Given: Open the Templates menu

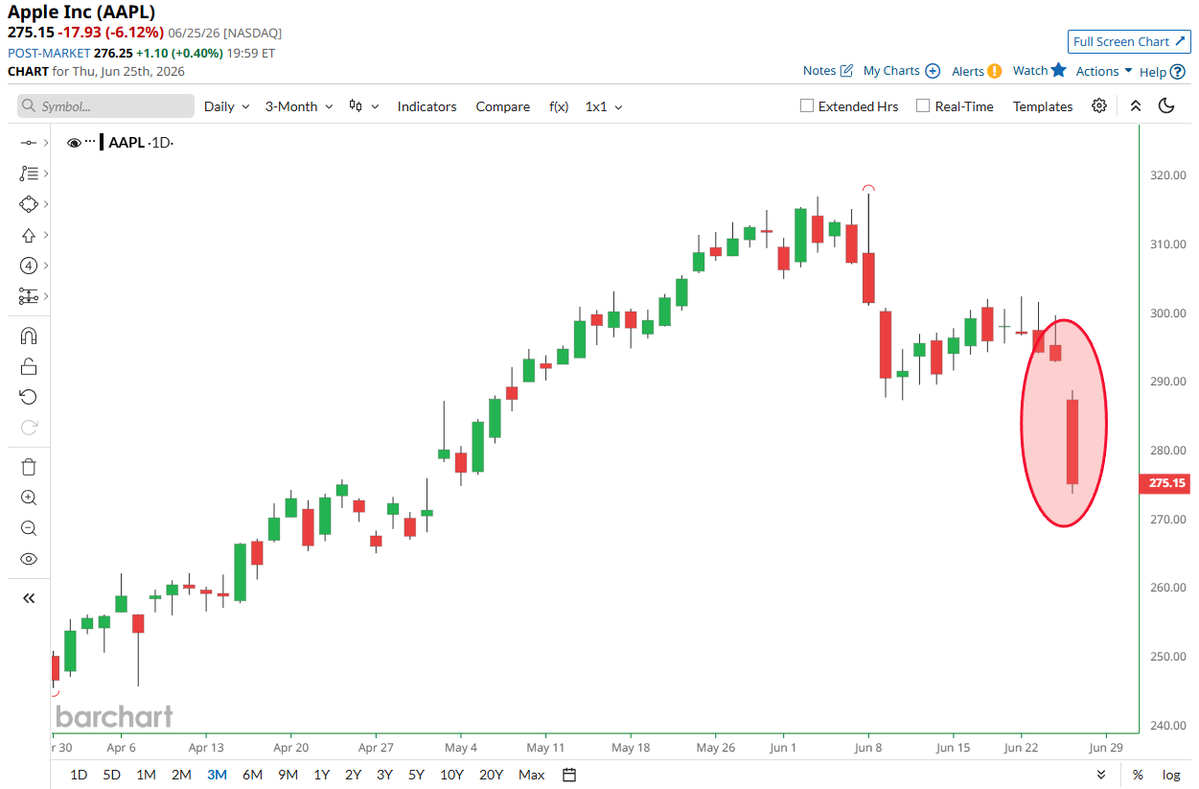Looking at the screenshot, I should point(1042,106).
